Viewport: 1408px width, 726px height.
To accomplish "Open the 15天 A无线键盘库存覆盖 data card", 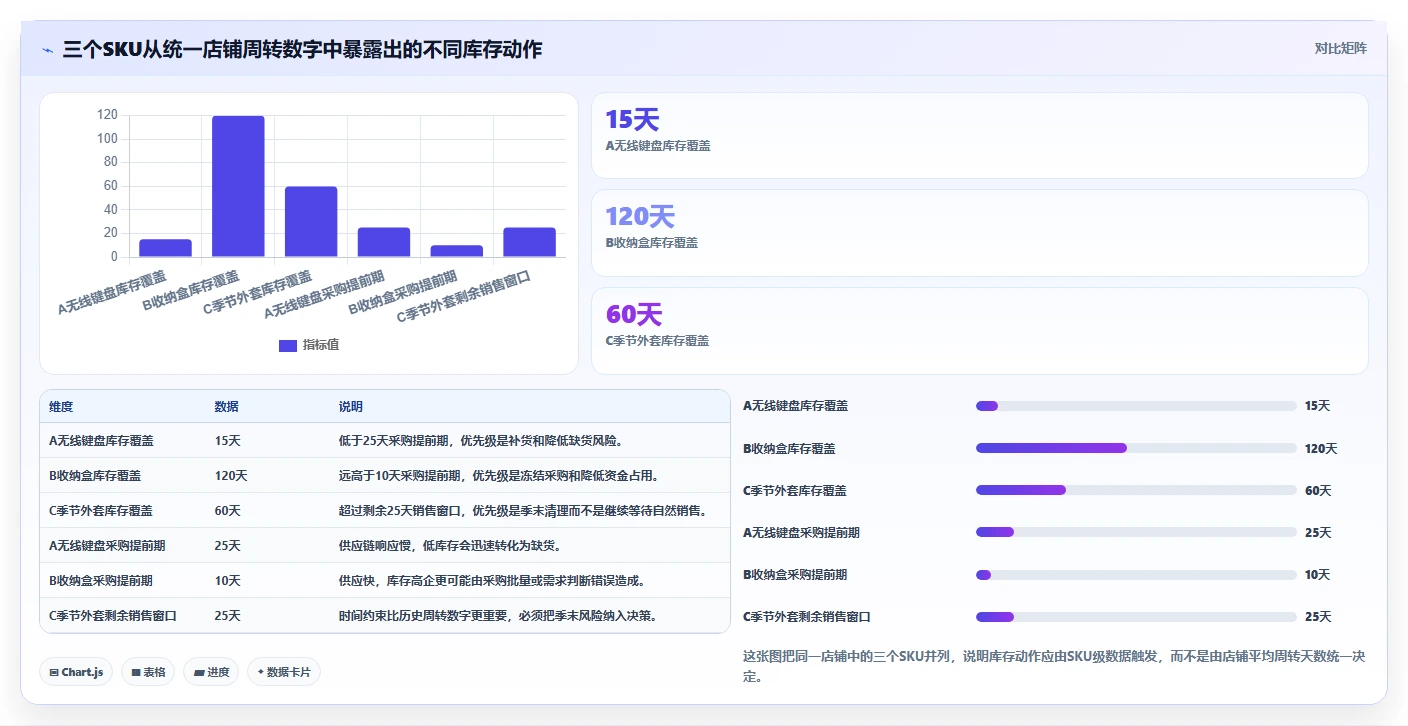I will [x=980, y=135].
